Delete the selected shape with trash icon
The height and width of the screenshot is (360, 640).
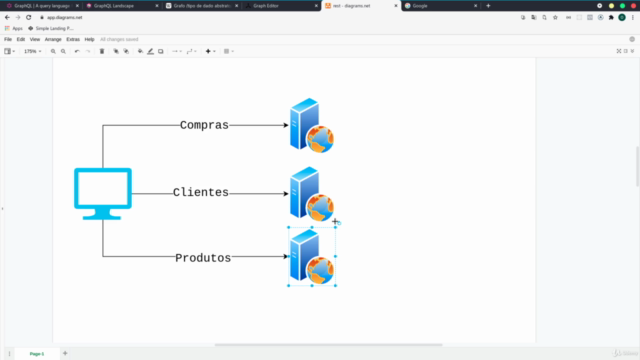(102, 51)
